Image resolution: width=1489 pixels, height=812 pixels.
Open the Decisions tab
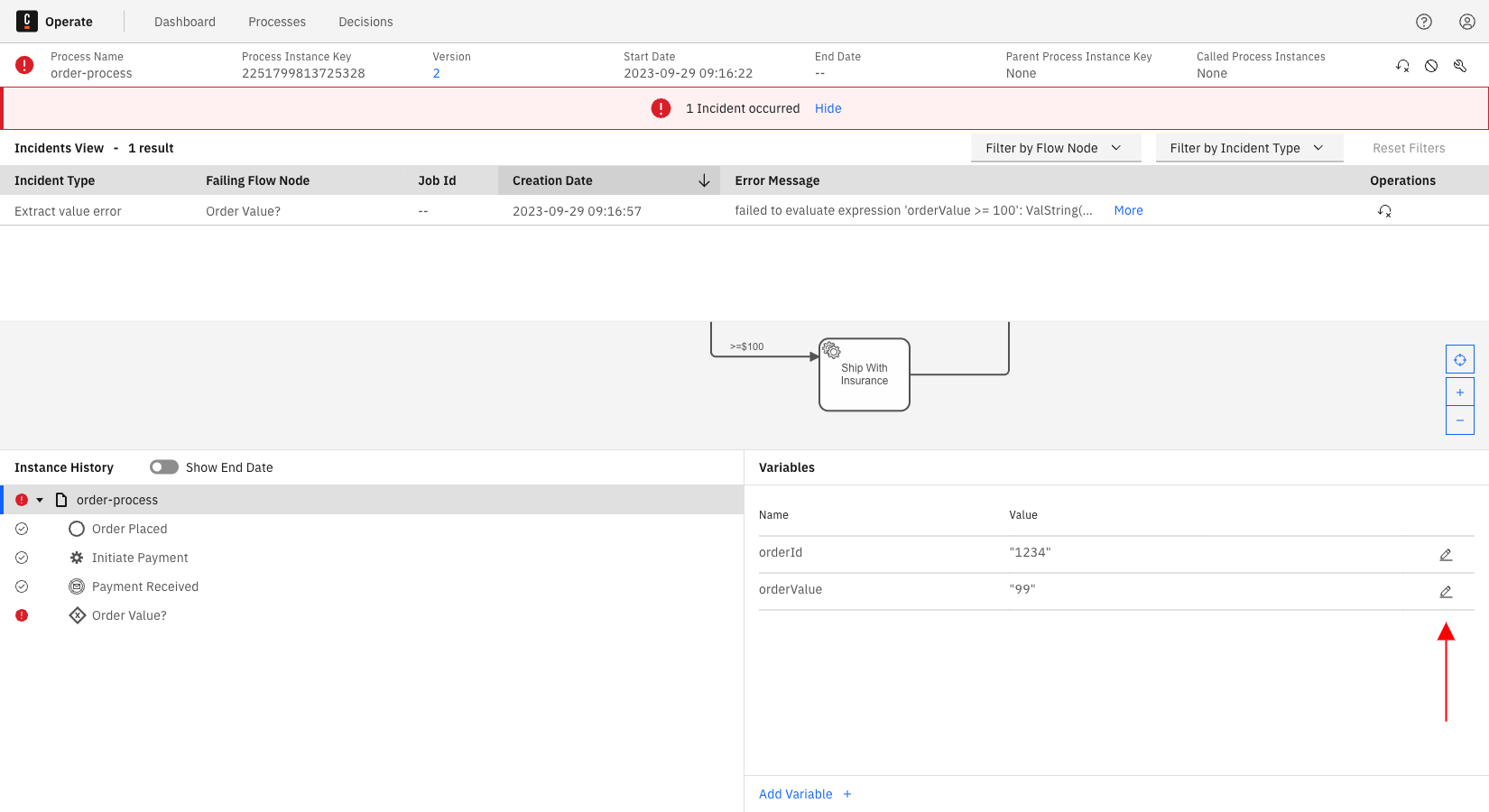tap(365, 22)
